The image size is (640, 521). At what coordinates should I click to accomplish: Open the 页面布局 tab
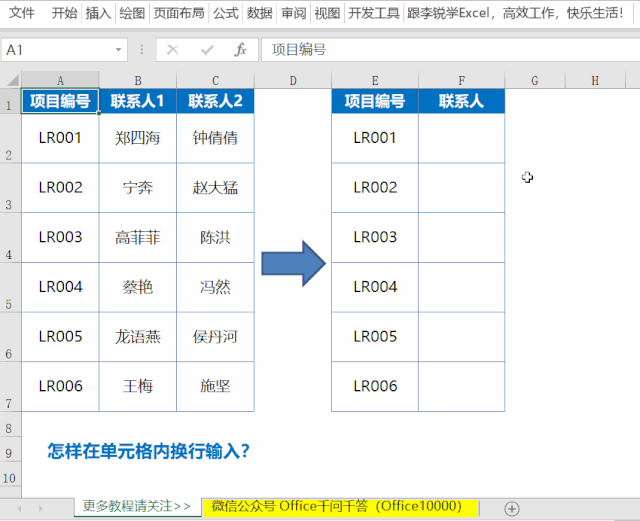[179, 13]
